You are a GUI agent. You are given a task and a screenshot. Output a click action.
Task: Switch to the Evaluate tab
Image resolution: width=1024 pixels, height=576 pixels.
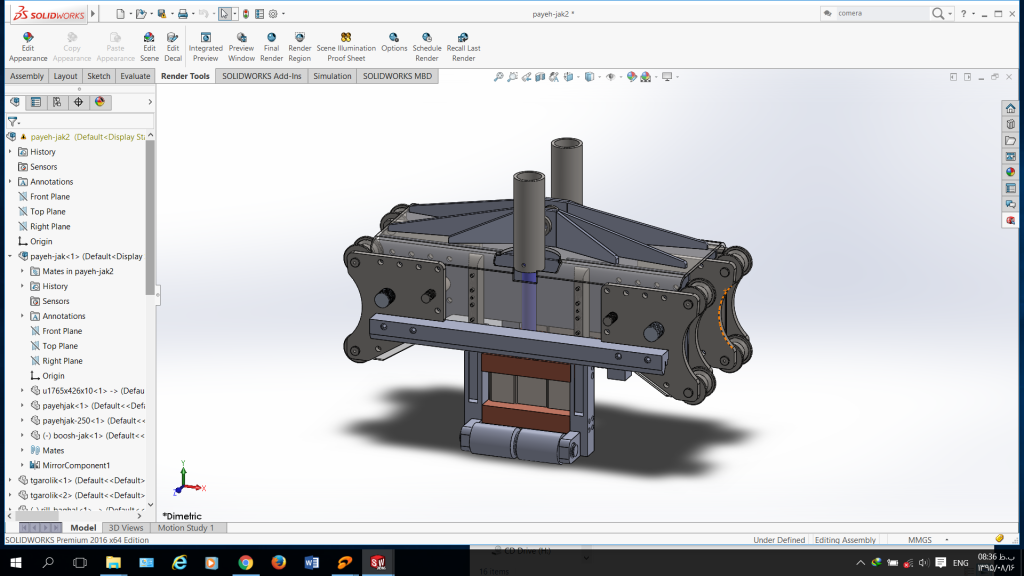tap(135, 76)
